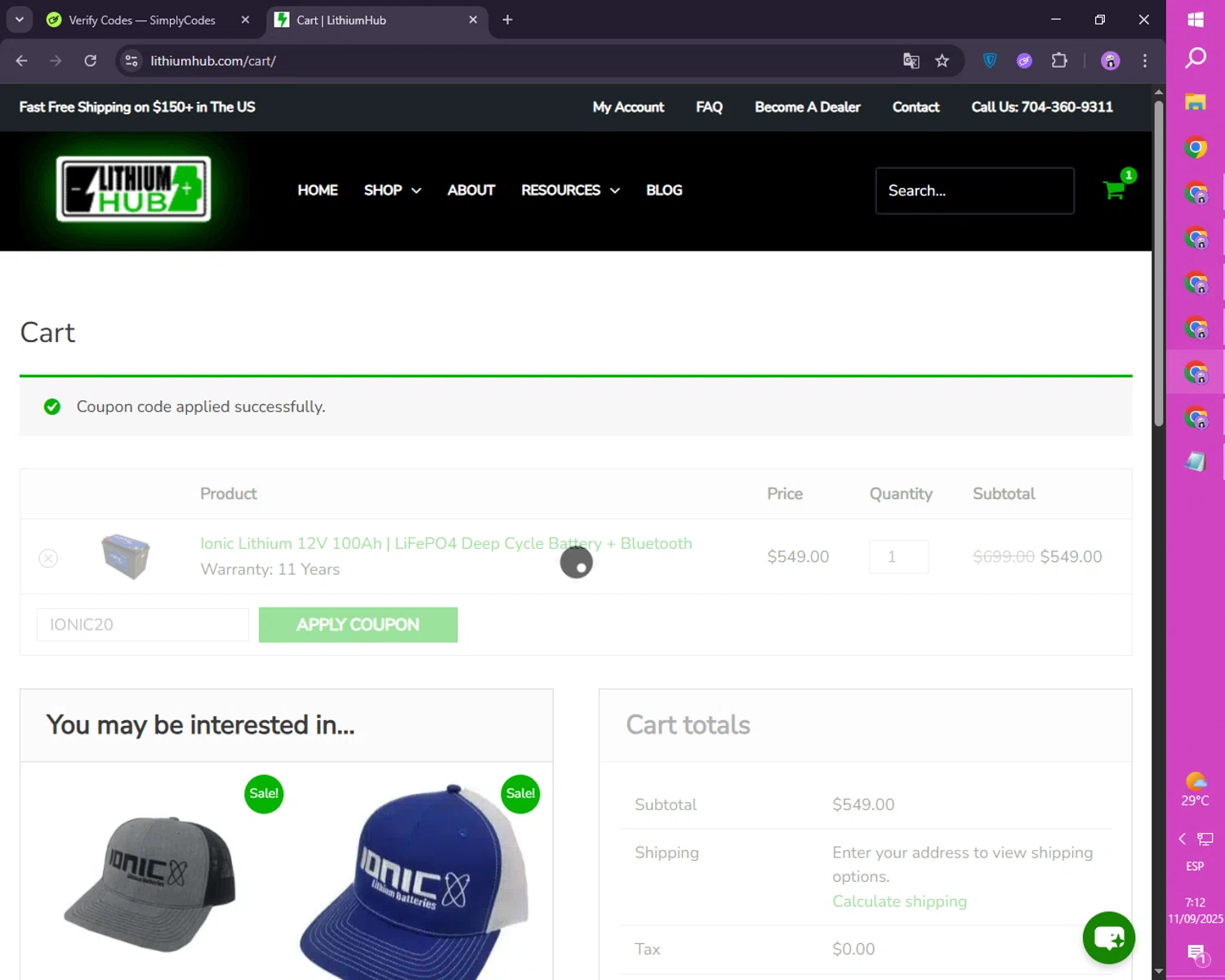
Task: Open the Chrome profile avatar
Action: (x=1110, y=60)
